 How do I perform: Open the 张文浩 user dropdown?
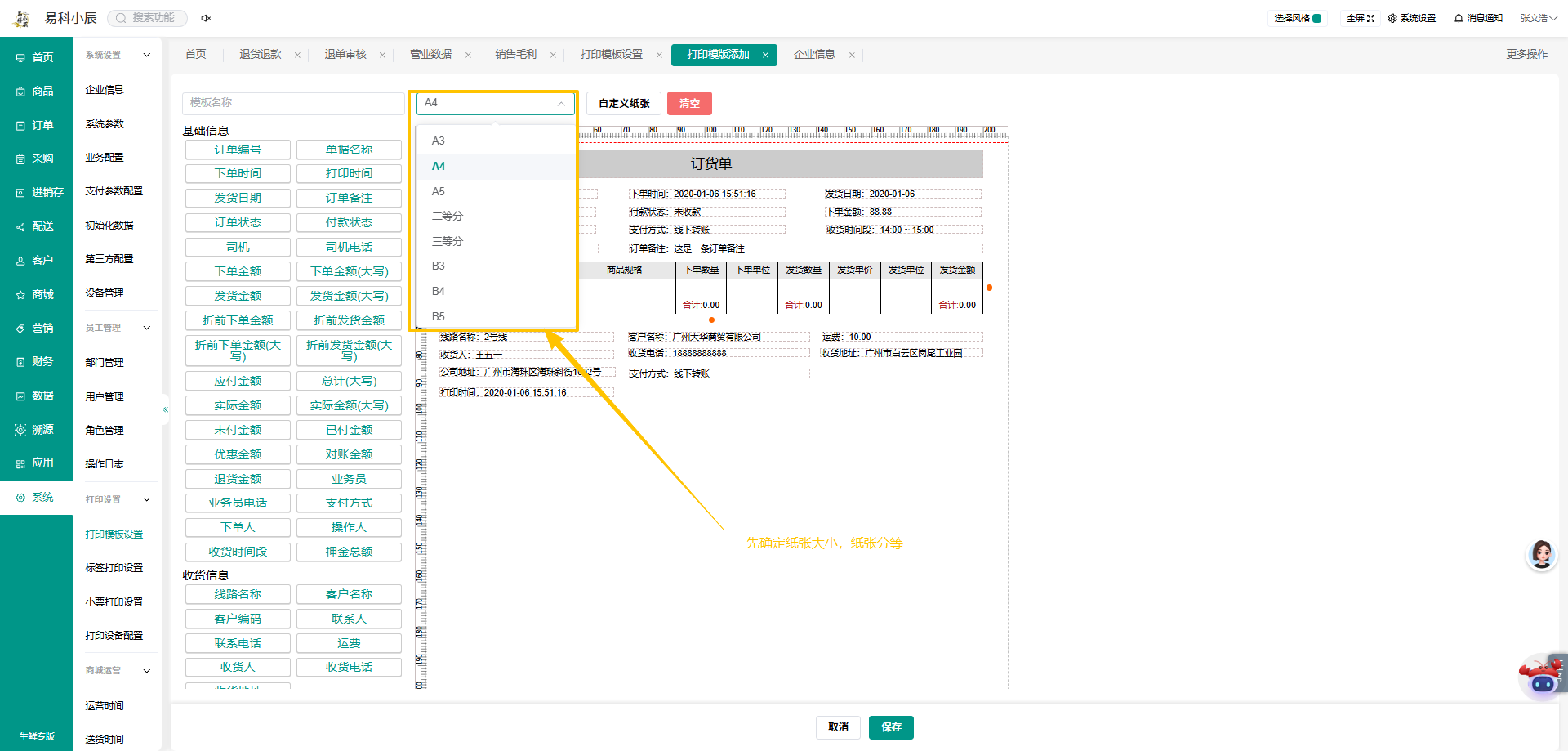[x=1539, y=18]
